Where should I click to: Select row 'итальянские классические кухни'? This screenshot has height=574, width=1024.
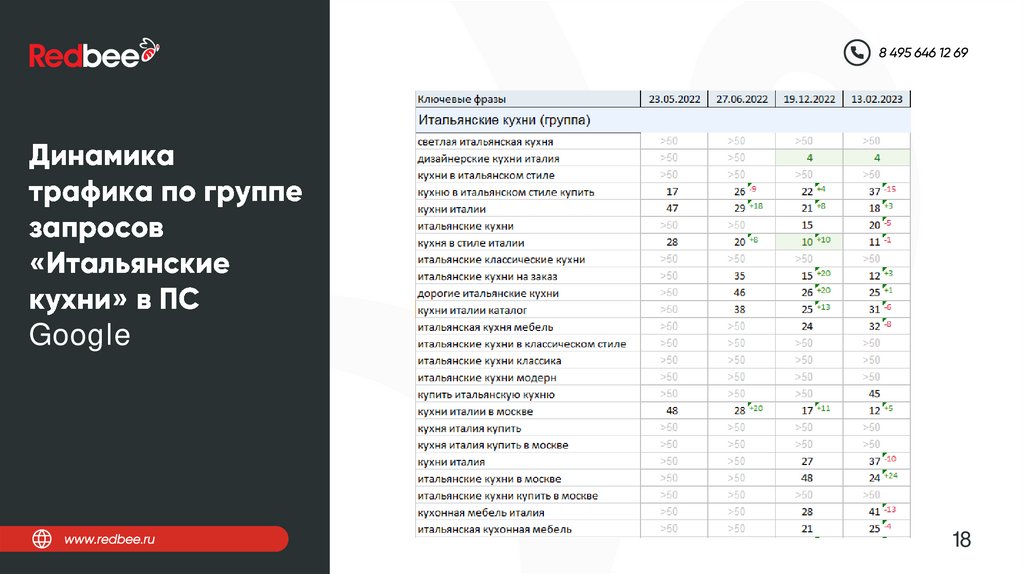click(x=663, y=259)
